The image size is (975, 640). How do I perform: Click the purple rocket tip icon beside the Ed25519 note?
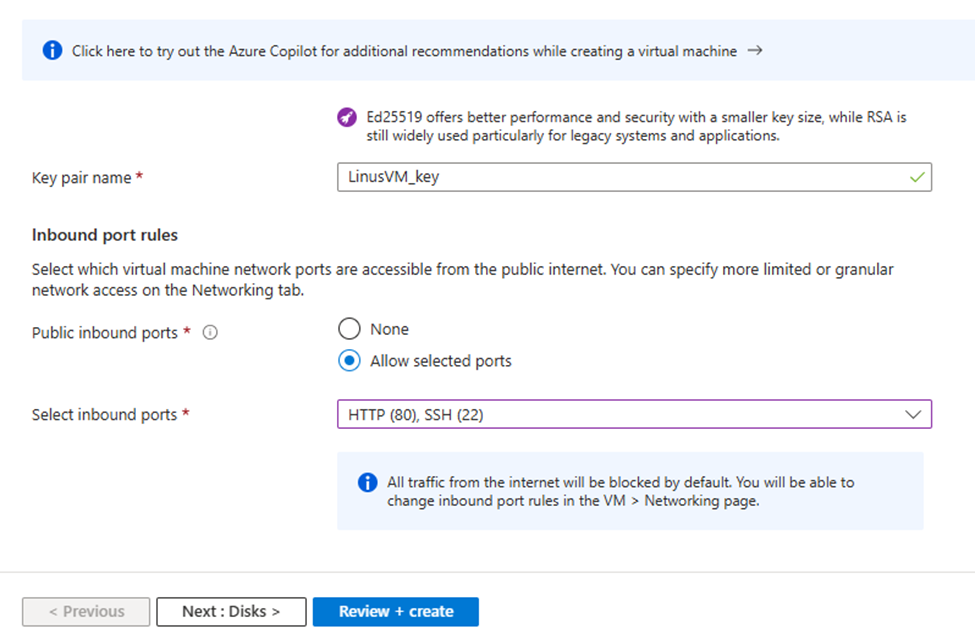pyautogui.click(x=347, y=118)
